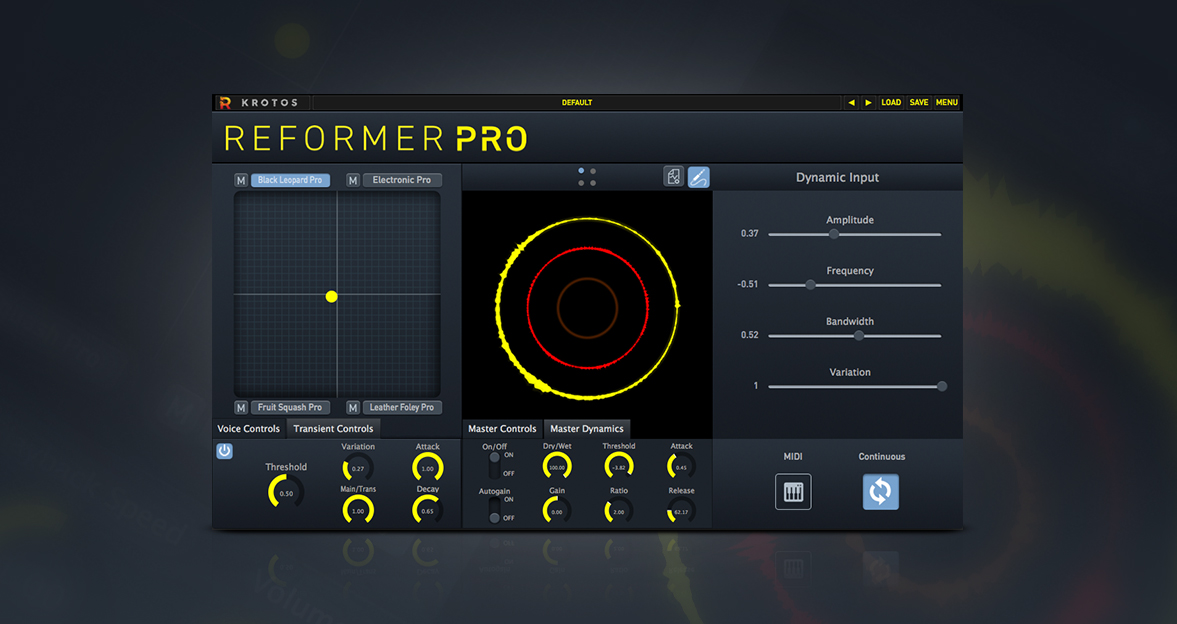
Task: Open the MENU button
Action: tap(947, 103)
